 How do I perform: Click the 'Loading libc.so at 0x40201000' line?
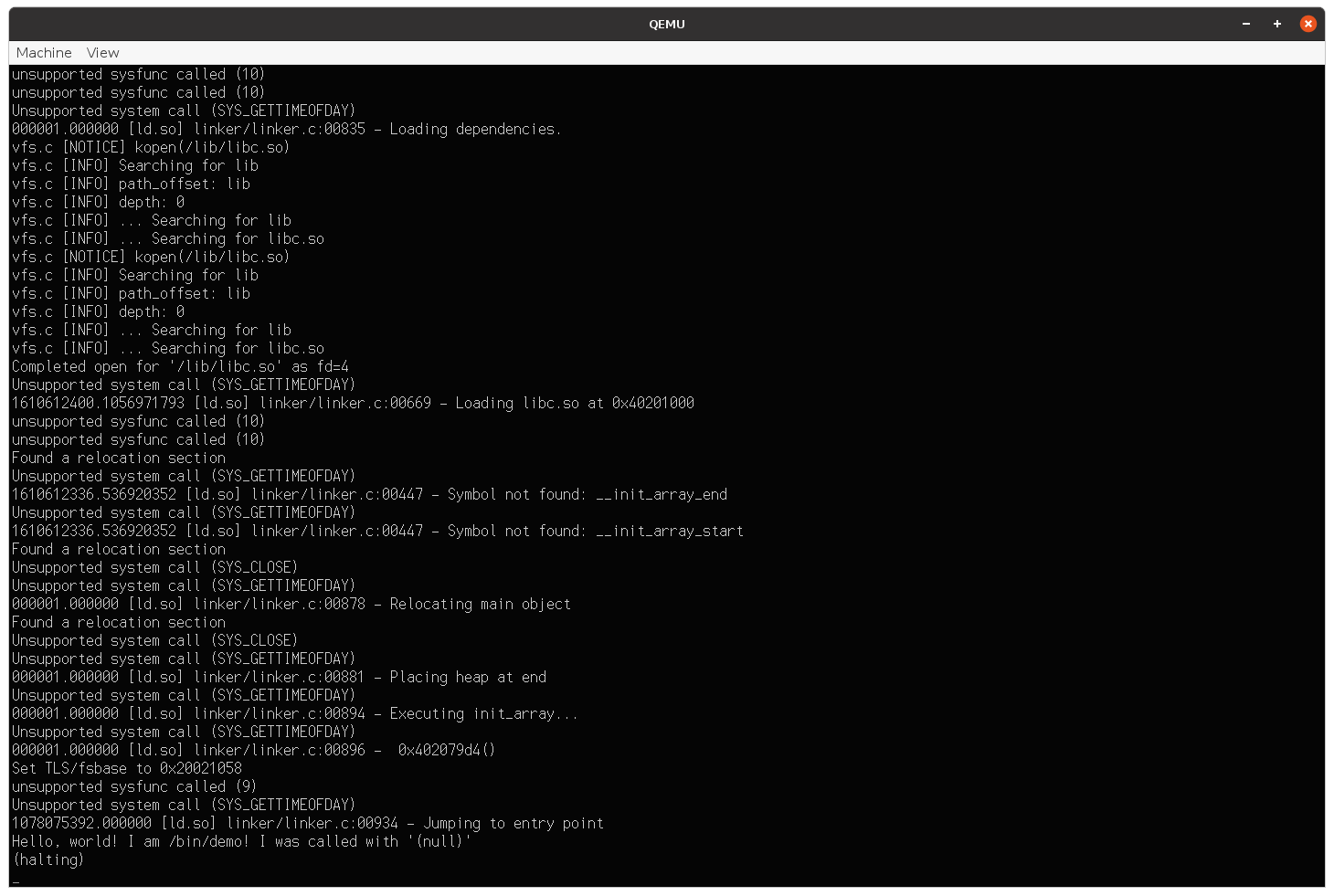tap(353, 403)
